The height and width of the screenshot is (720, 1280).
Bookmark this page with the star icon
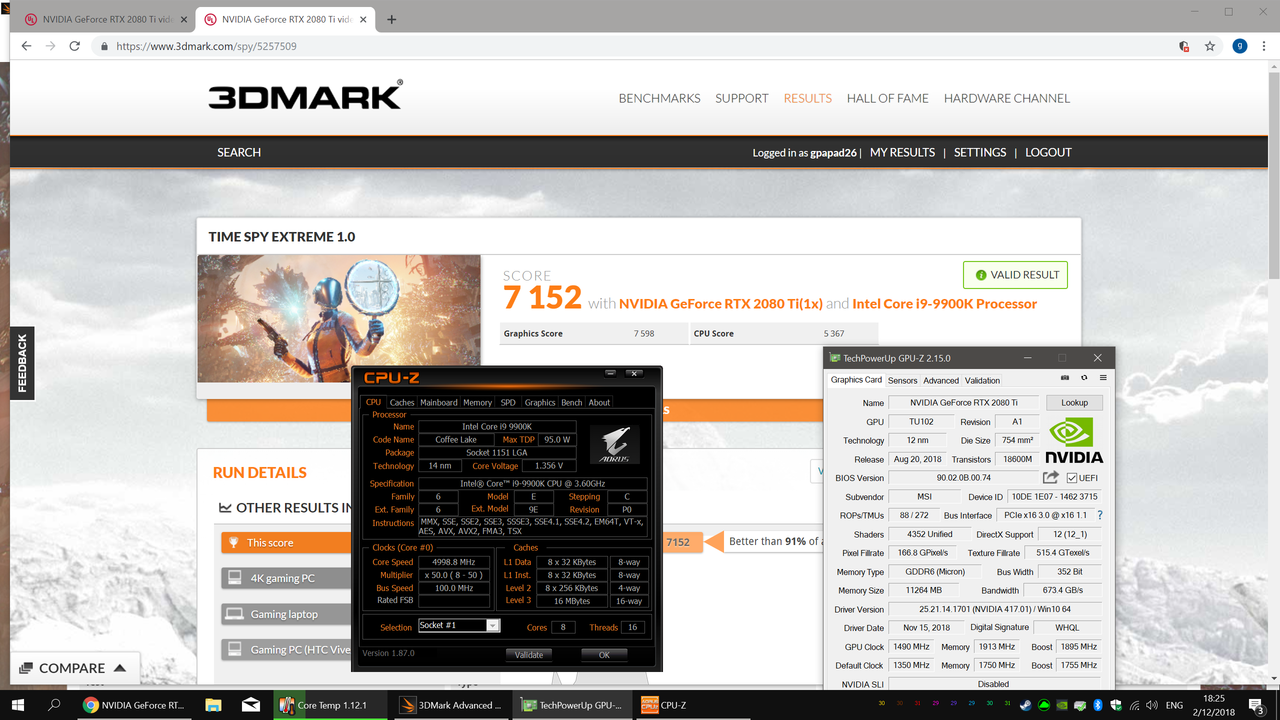pyautogui.click(x=1210, y=46)
